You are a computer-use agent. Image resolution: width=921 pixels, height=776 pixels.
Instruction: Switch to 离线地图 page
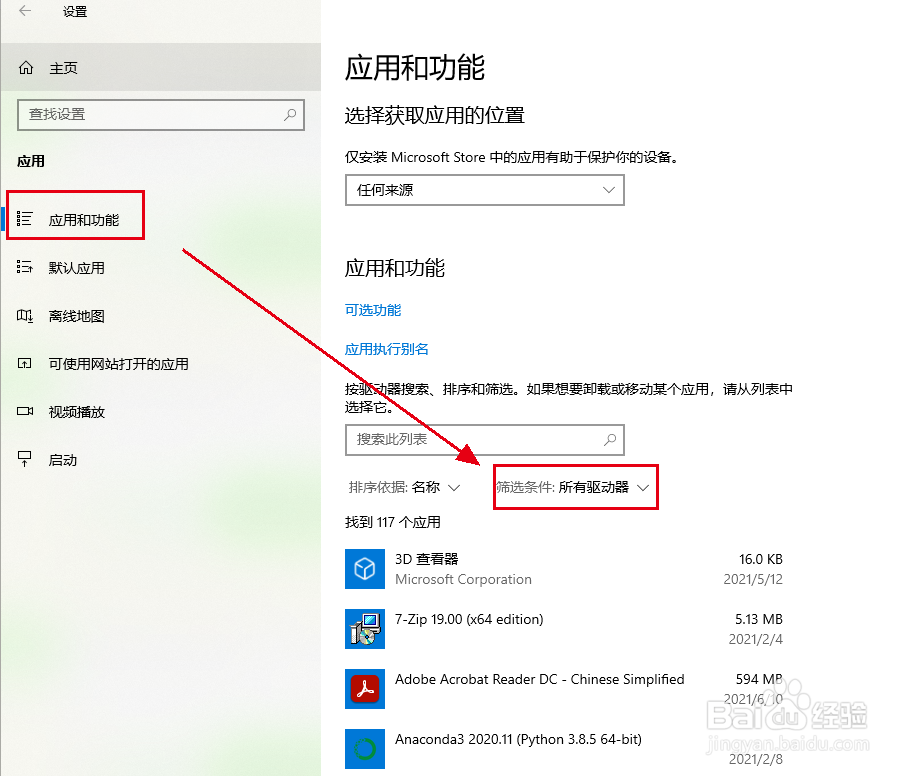[160, 316]
